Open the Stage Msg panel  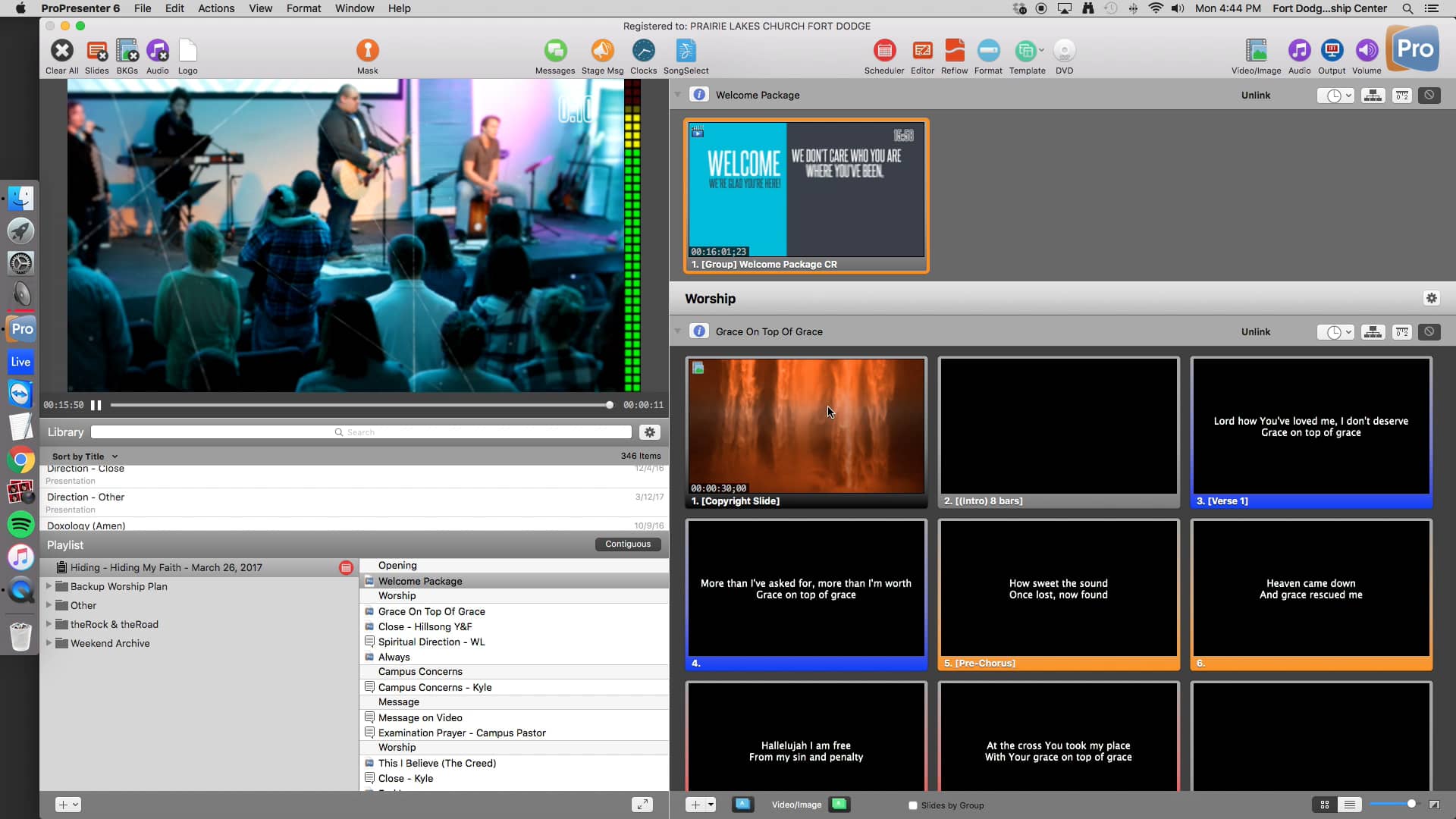pyautogui.click(x=602, y=52)
